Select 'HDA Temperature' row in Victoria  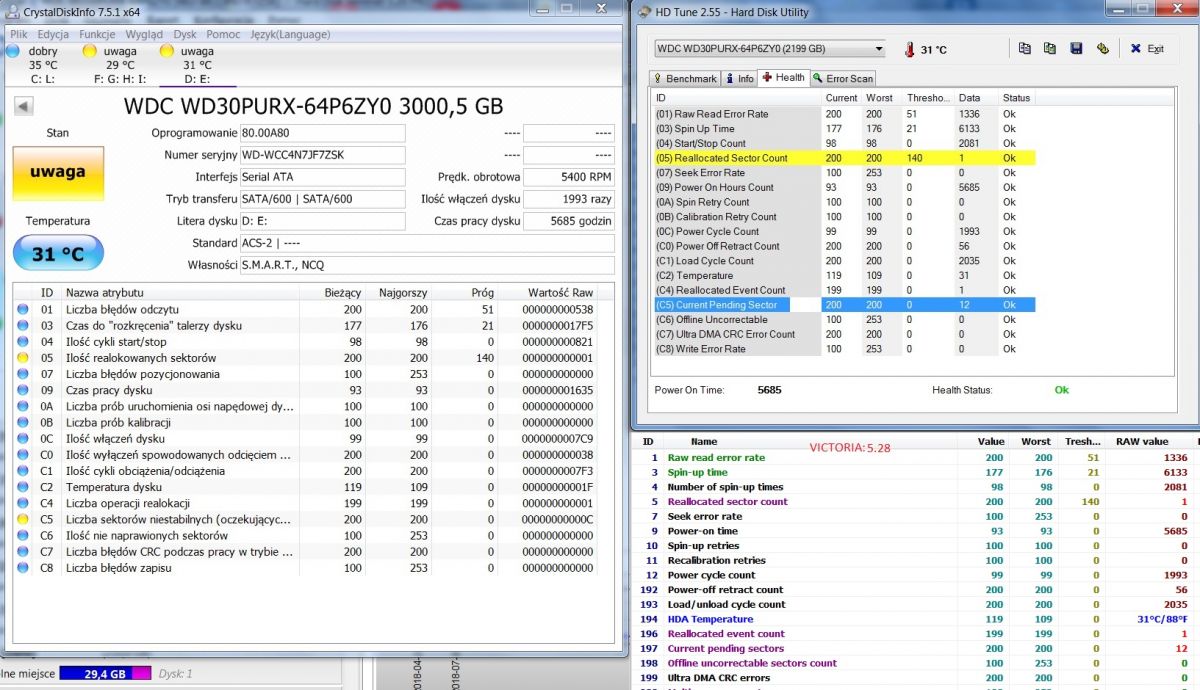point(915,619)
